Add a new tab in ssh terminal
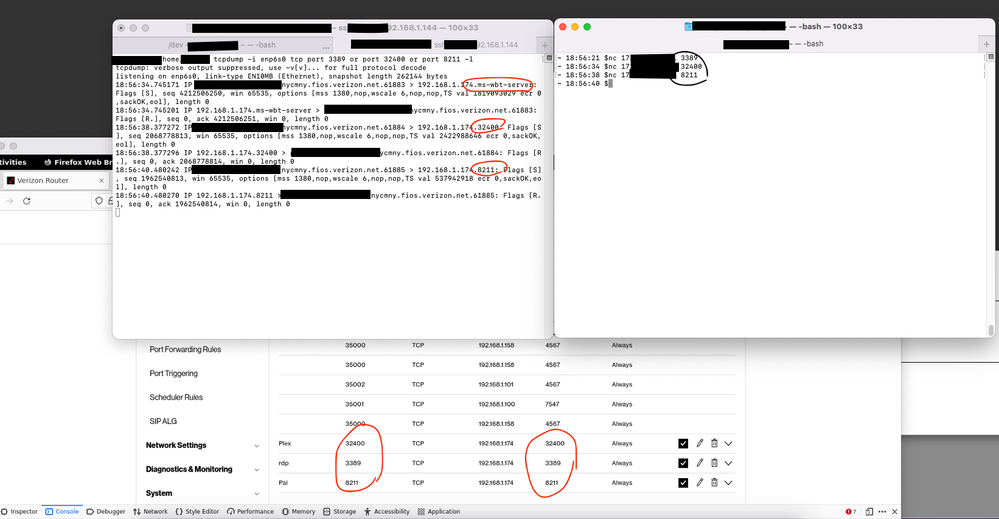This screenshot has width=999, height=519. (545, 45)
